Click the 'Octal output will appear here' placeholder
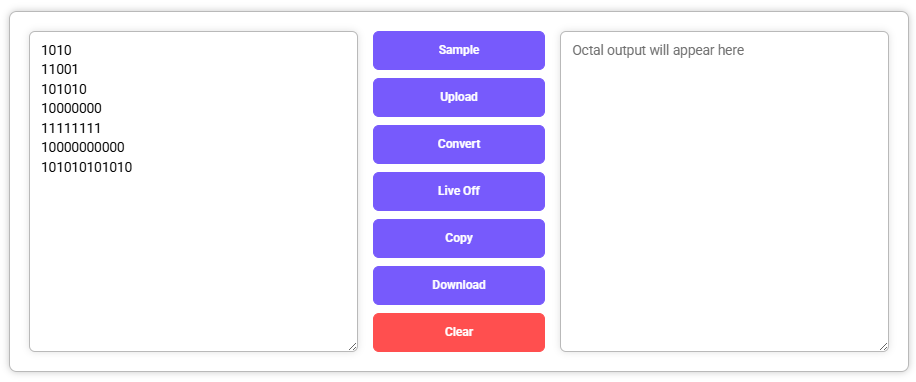 coord(658,50)
